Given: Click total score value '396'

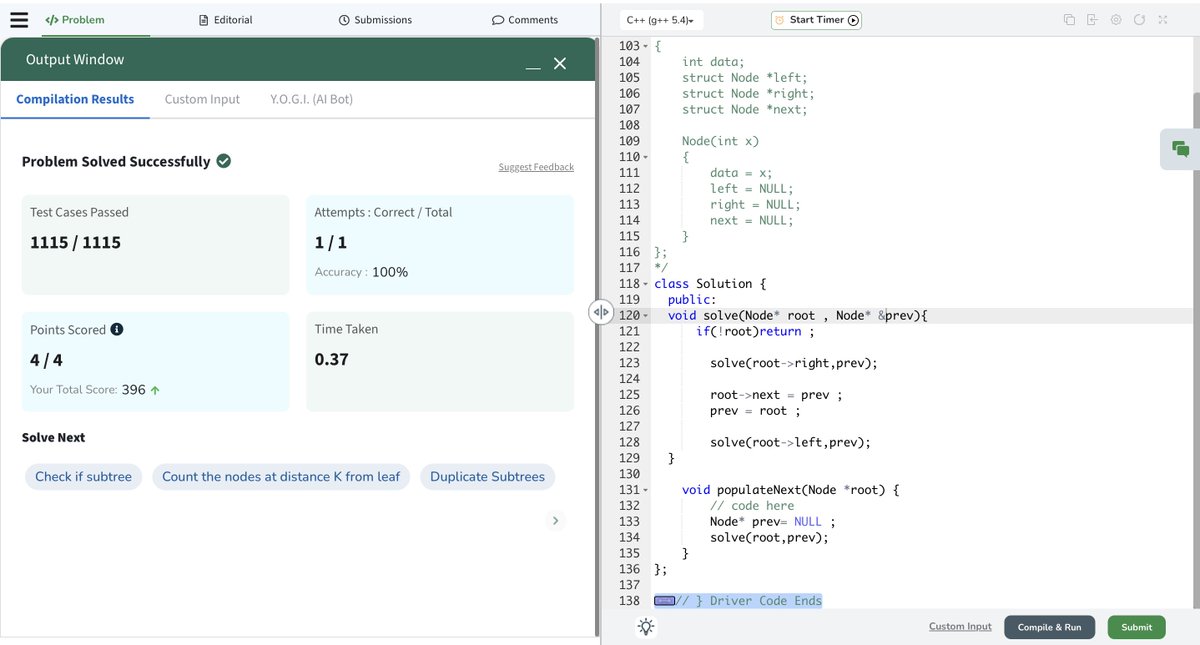Looking at the screenshot, I should pyautogui.click(x=134, y=390).
